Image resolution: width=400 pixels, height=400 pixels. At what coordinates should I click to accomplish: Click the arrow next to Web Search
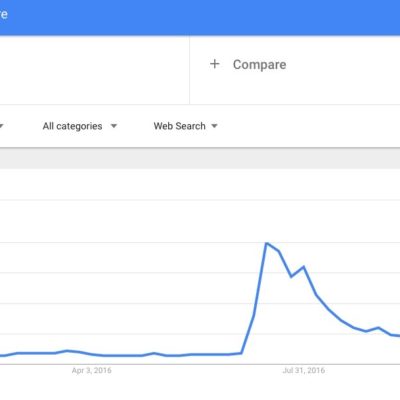[x=214, y=126]
